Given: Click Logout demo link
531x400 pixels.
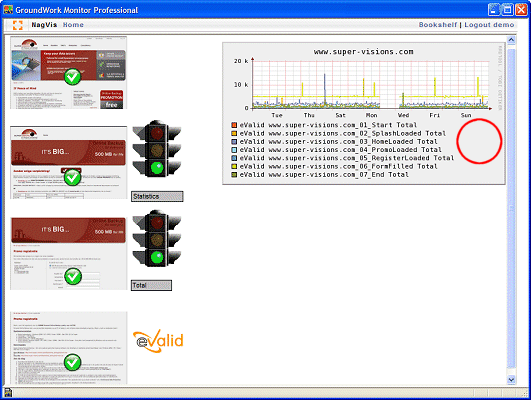Looking at the screenshot, I should click(489, 25).
